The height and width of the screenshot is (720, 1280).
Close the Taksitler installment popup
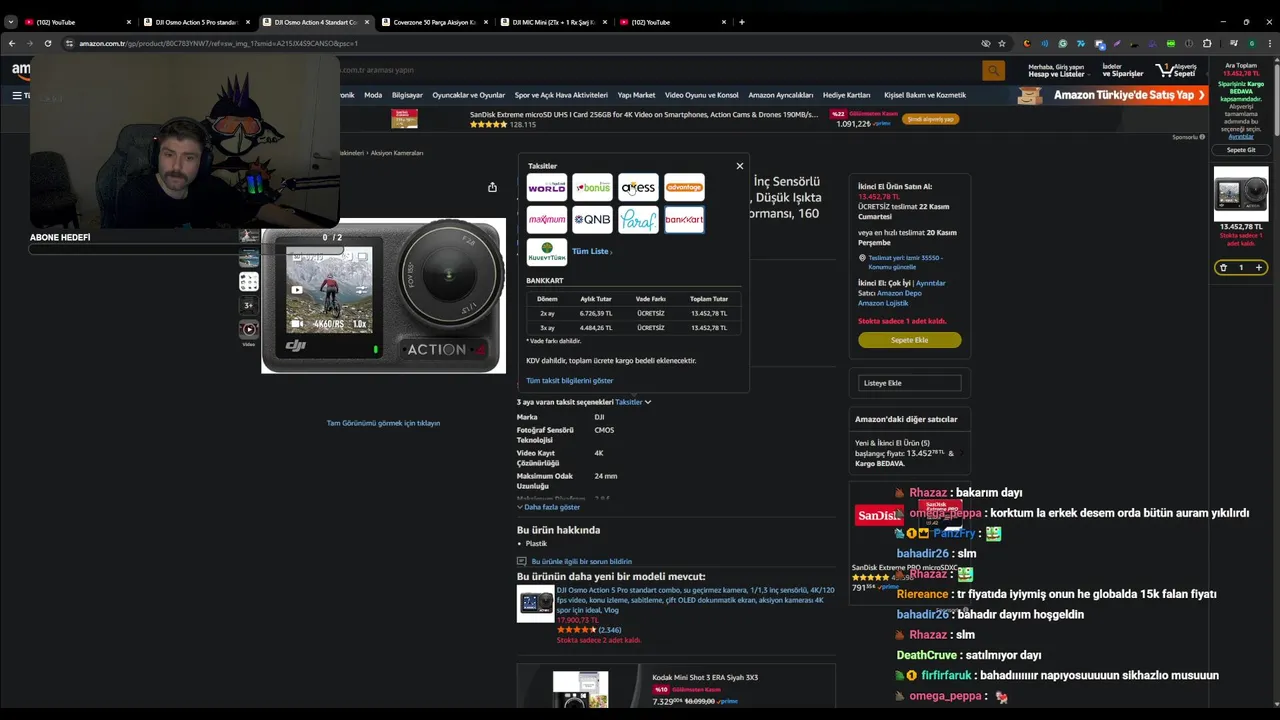(x=740, y=166)
